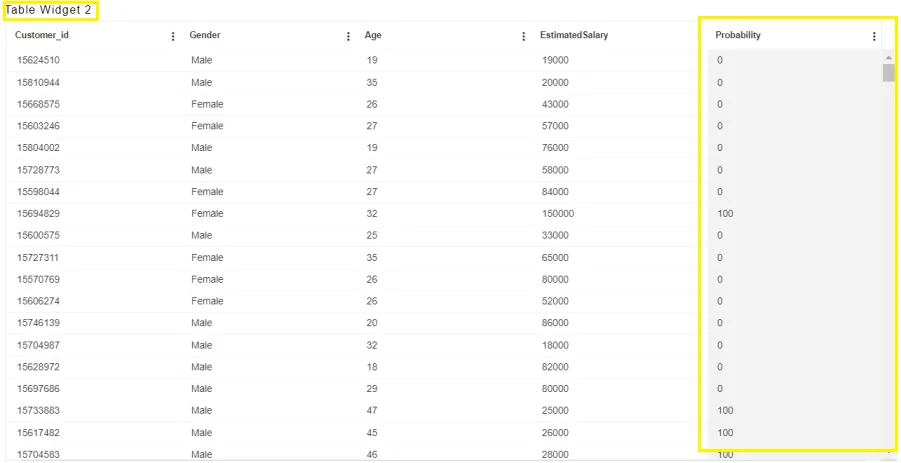The width and height of the screenshot is (901, 463).
Task: Select the cell with Customer_id 15733883
Action: (x=38, y=411)
